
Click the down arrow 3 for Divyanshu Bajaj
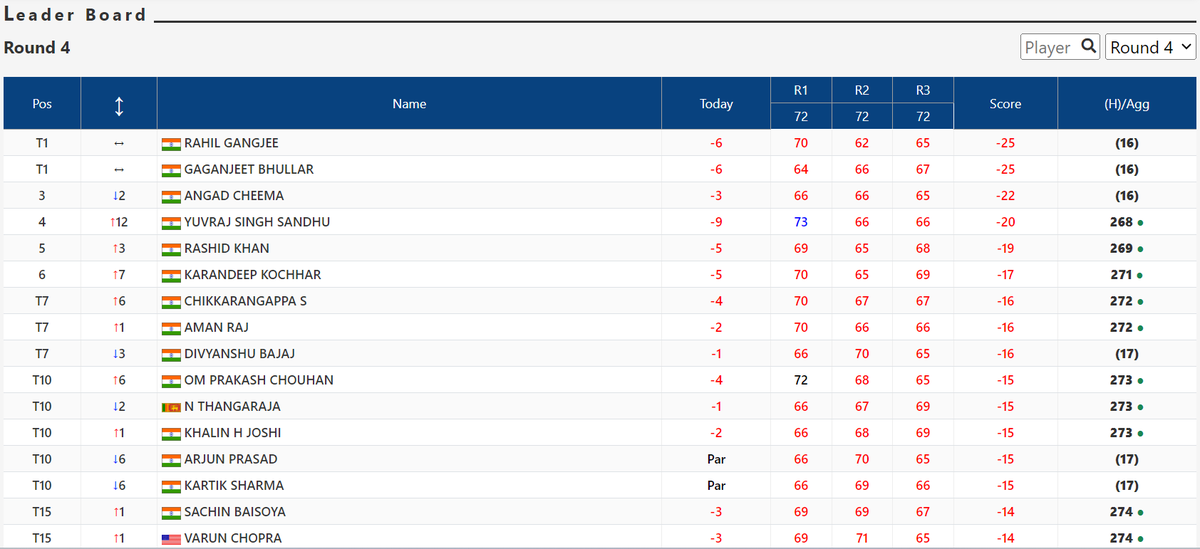pyautogui.click(x=119, y=354)
